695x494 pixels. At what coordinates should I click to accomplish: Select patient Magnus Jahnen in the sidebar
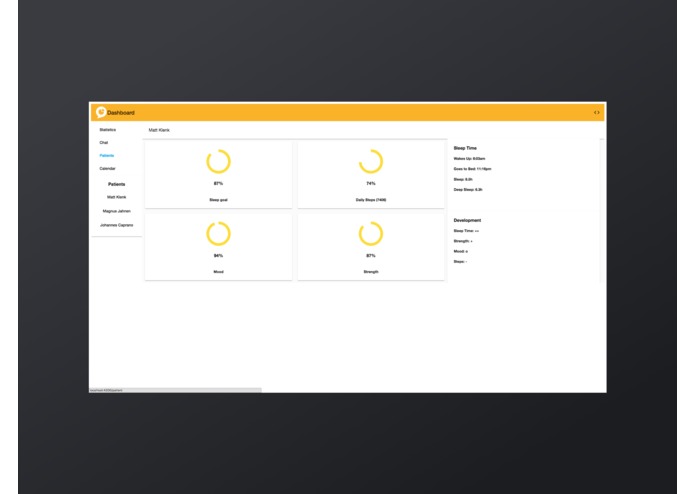(117, 211)
